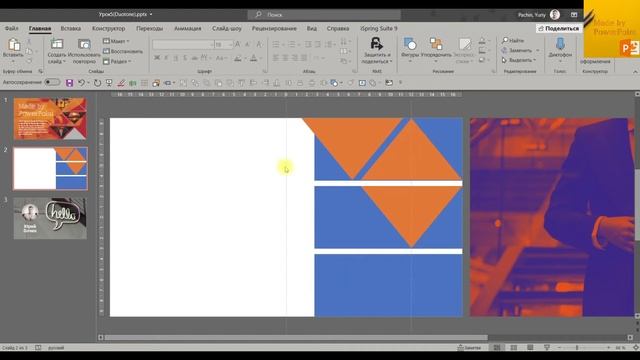This screenshot has width=640, height=360.
Task: Open the Файл menu
Action: point(11,29)
